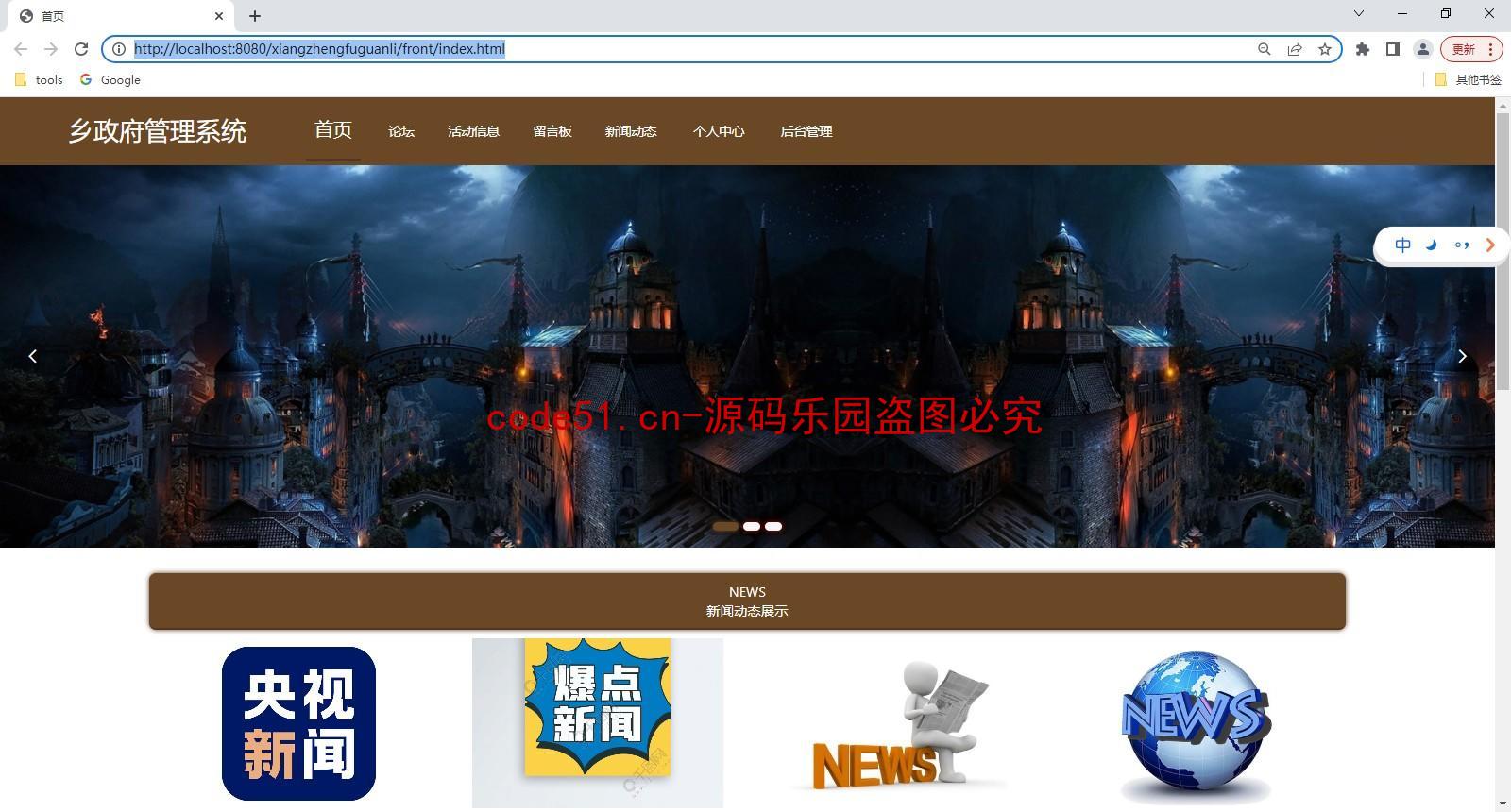
Task: Bookmark this page with the star icon
Action: coord(1325,49)
